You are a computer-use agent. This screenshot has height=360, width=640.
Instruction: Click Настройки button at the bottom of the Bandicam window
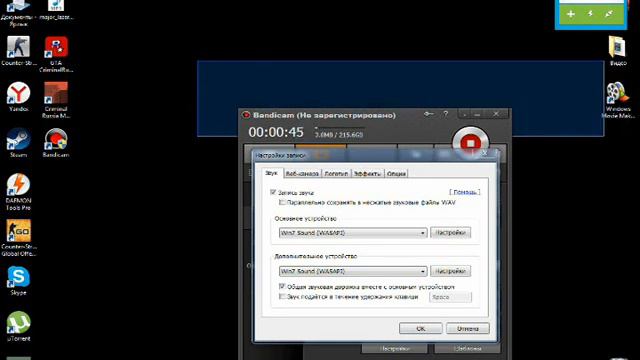394,349
